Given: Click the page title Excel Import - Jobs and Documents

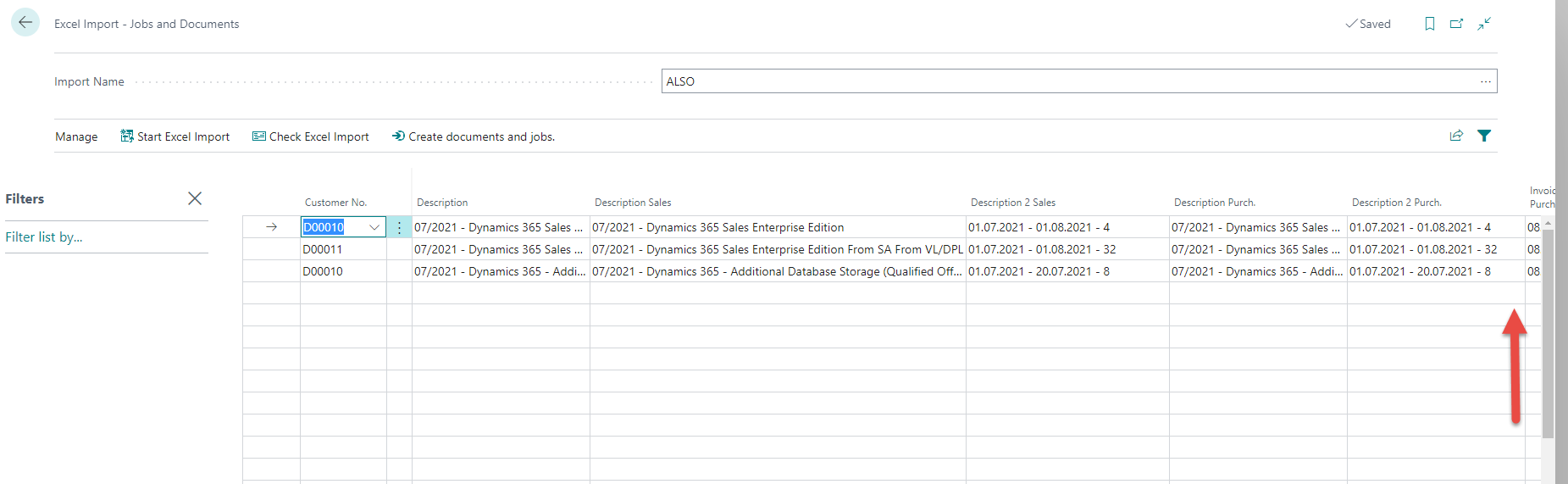Looking at the screenshot, I should [147, 24].
